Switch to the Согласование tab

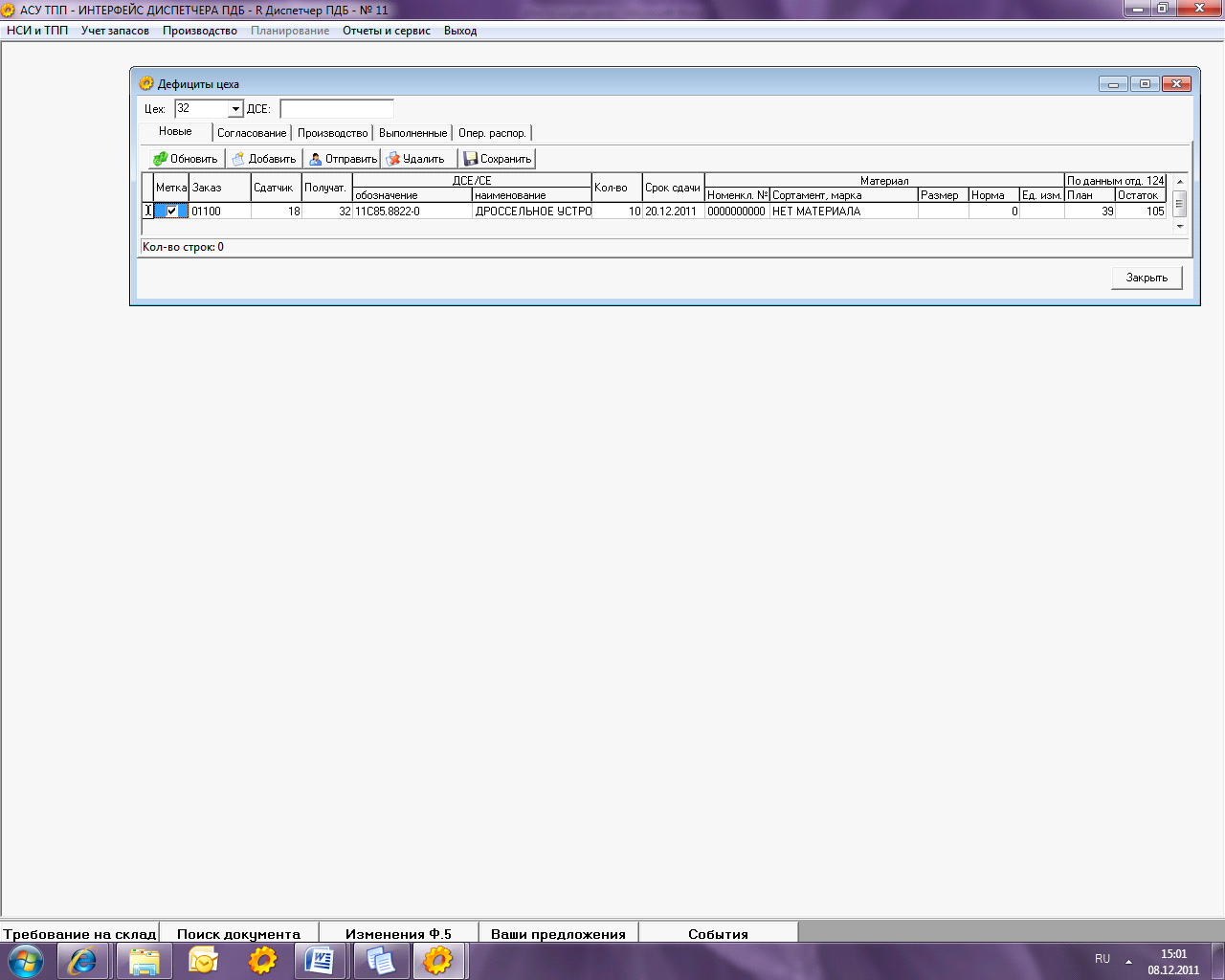[x=252, y=133]
